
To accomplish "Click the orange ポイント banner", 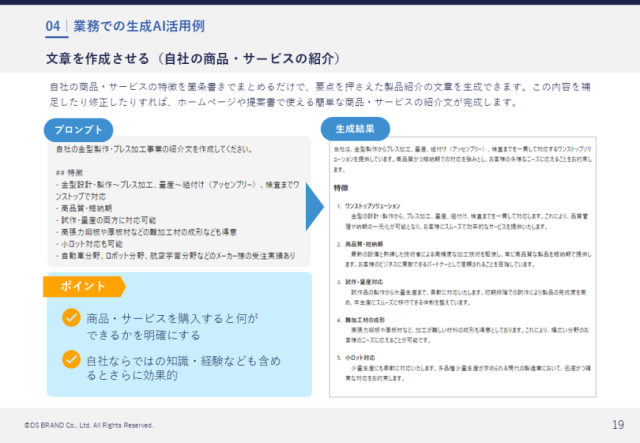I will click(84, 286).
